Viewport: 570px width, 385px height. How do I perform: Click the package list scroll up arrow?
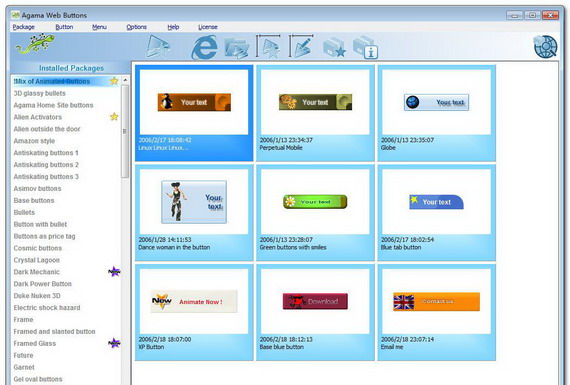pos(125,80)
